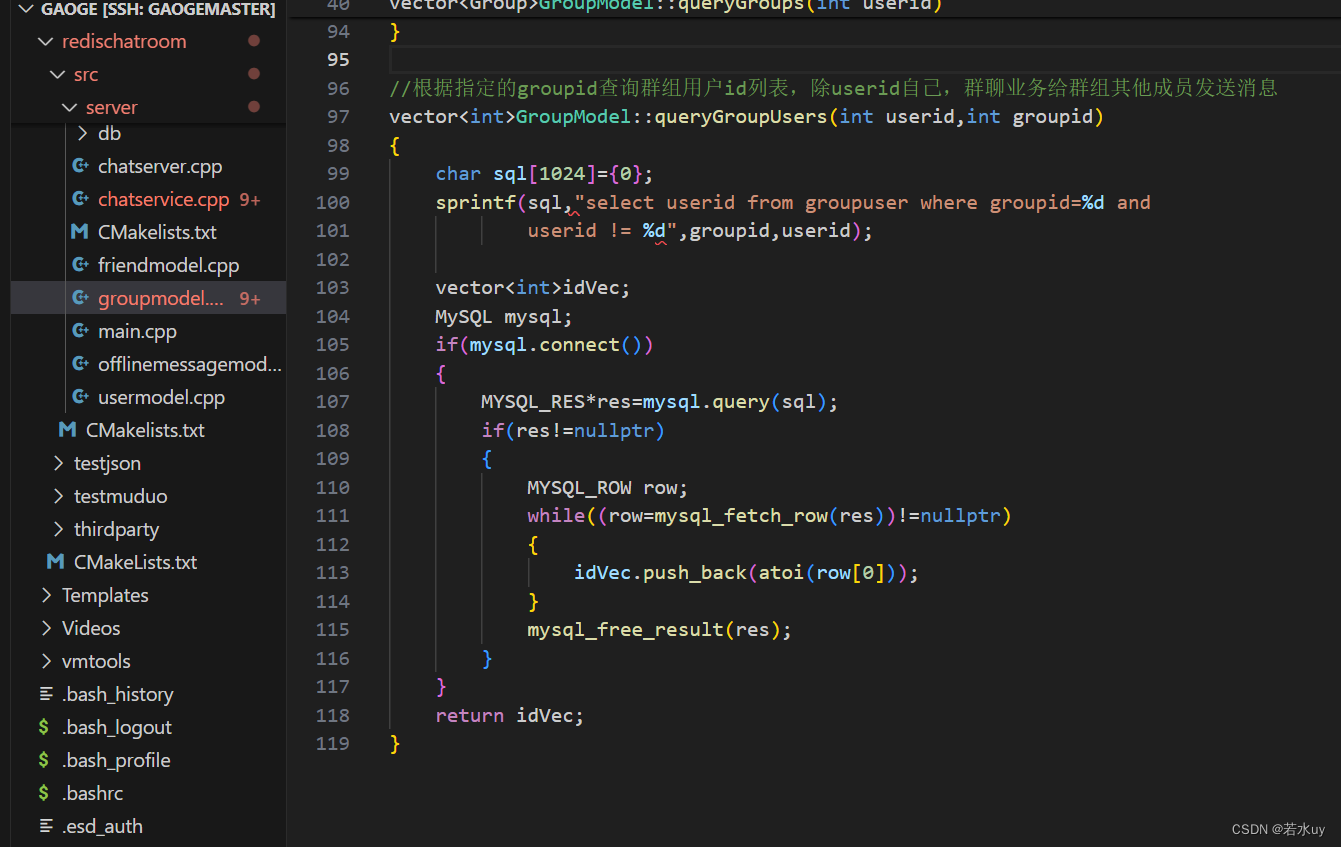1341x847 pixels.
Task: Open main.cpp from the server folder
Action: (x=137, y=332)
